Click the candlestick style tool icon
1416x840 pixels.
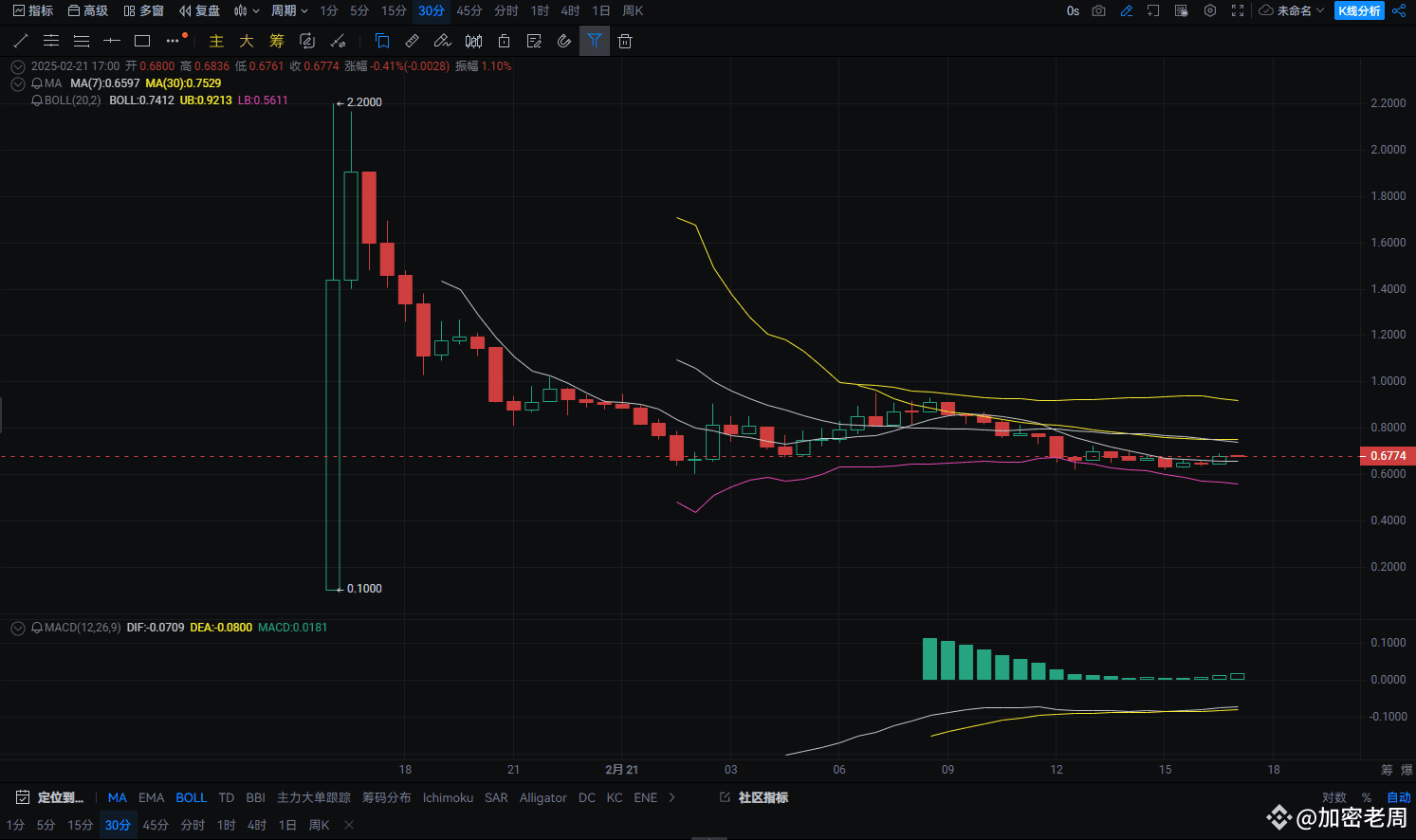(x=474, y=41)
